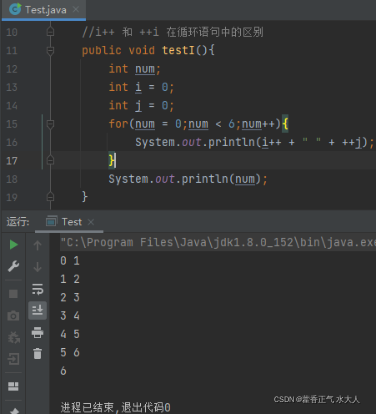Click the comment text on line 10
The image size is (376, 414).
click(173, 32)
